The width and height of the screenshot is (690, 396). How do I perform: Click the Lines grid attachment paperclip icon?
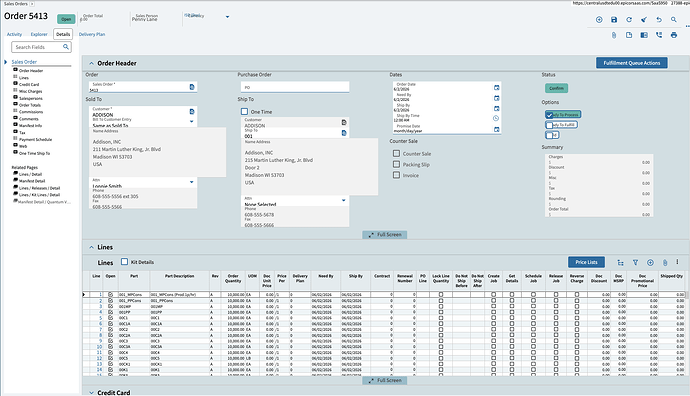(665, 263)
